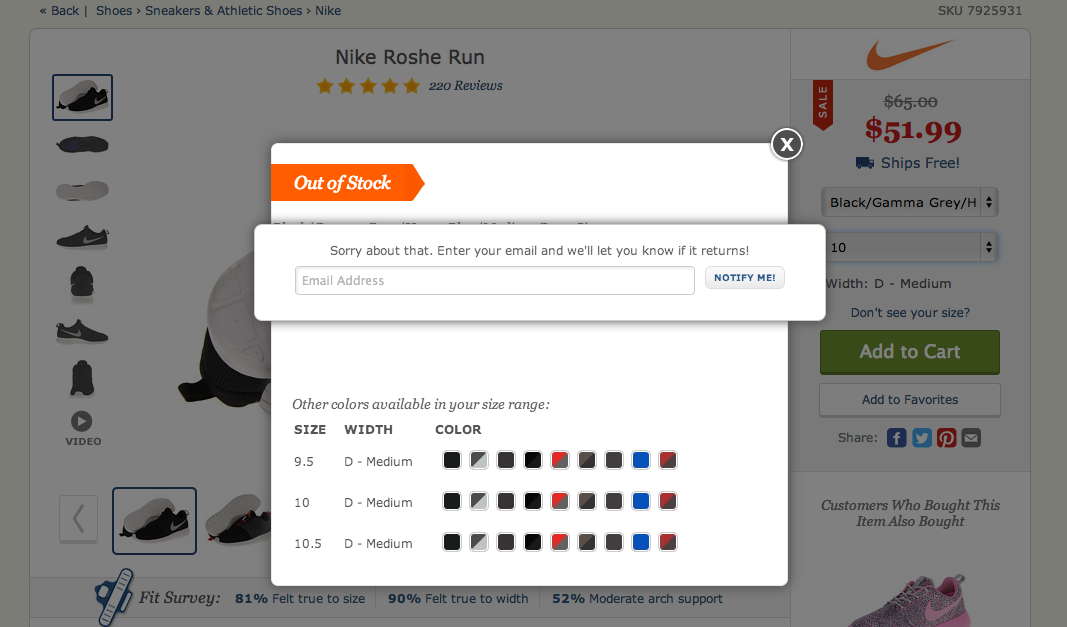Screen dimensions: 1067x627
Task: Select black shoe in bottom color carousel
Action: (154, 521)
